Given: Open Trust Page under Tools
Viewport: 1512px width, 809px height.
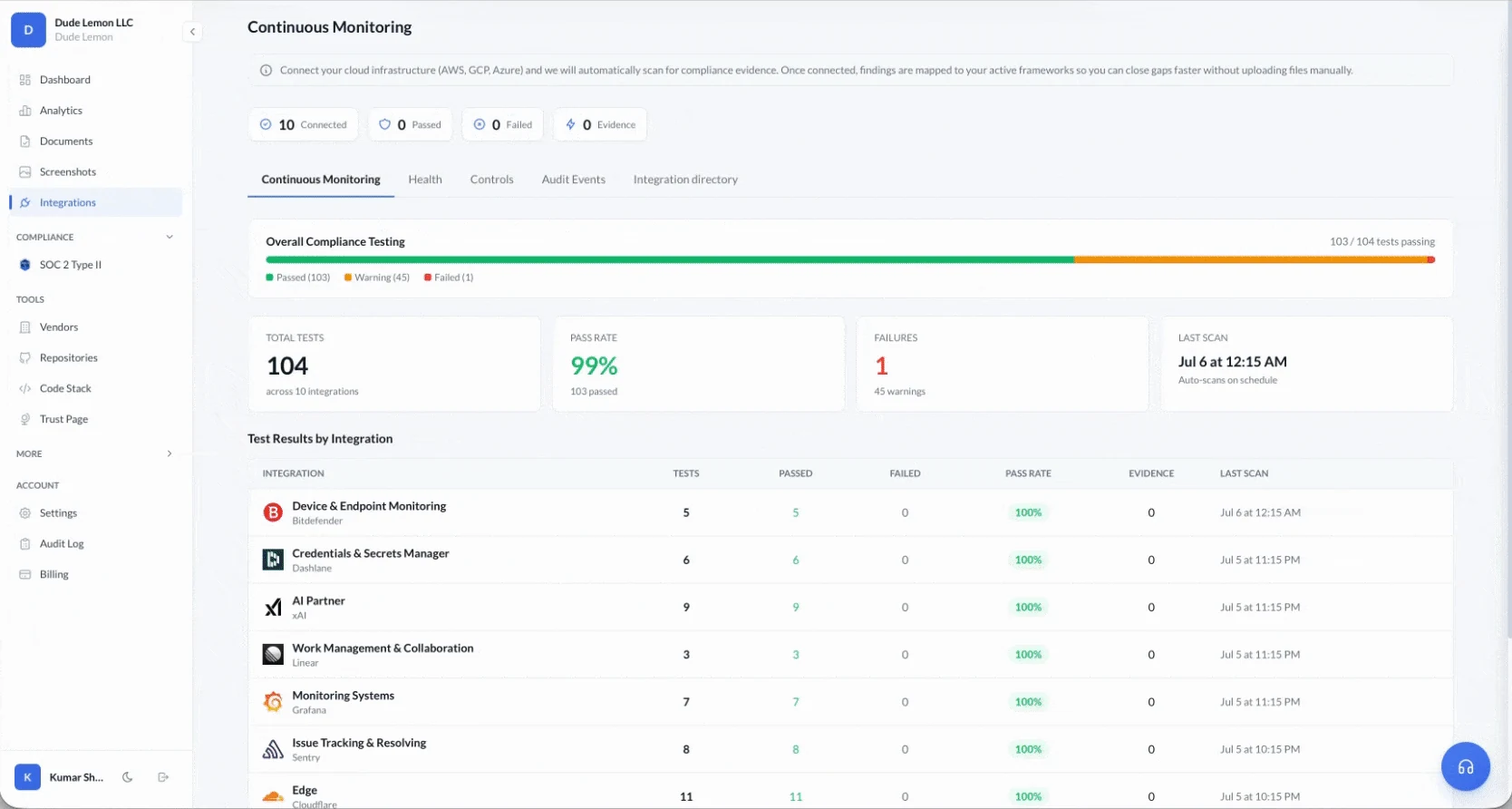Looking at the screenshot, I should pos(96,420).
